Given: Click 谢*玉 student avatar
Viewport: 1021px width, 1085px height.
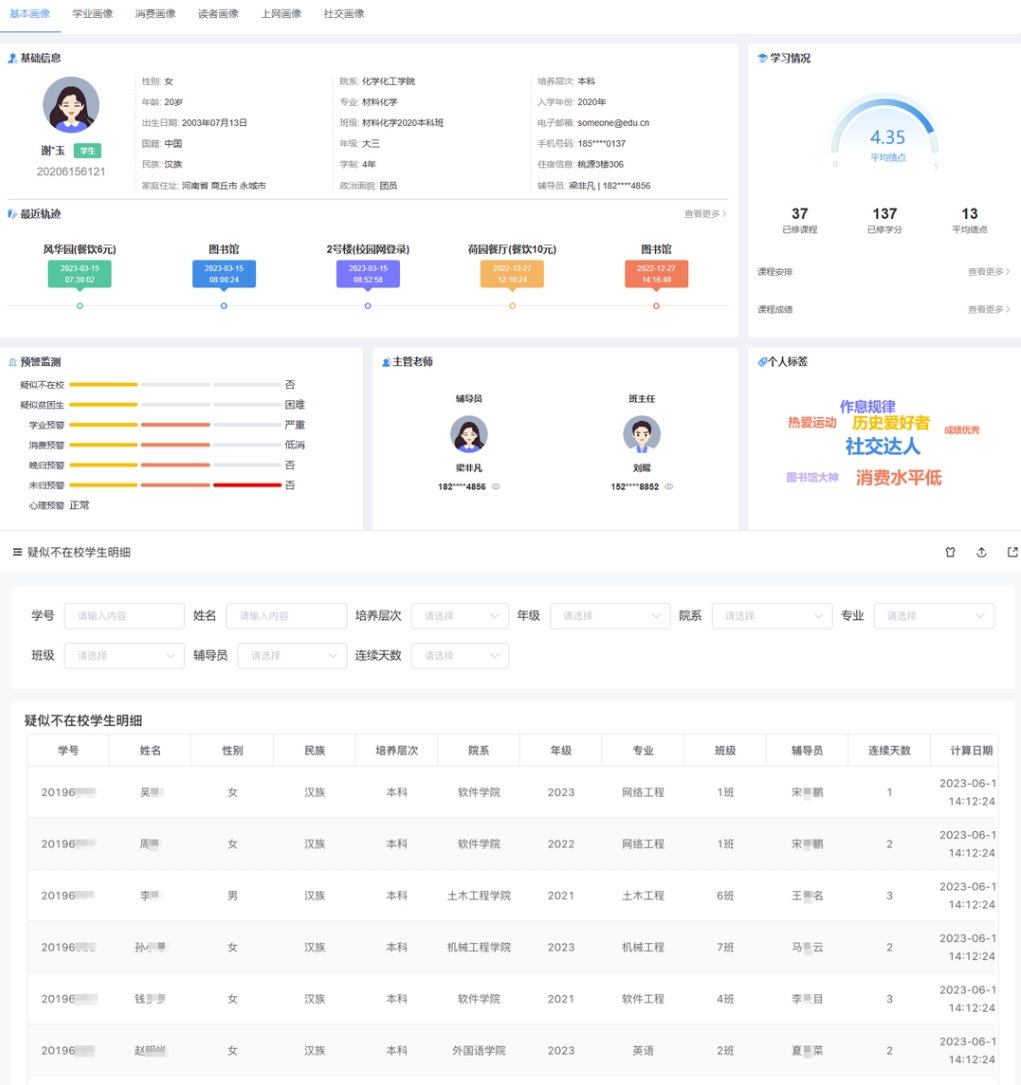Looking at the screenshot, I should coord(71,105).
